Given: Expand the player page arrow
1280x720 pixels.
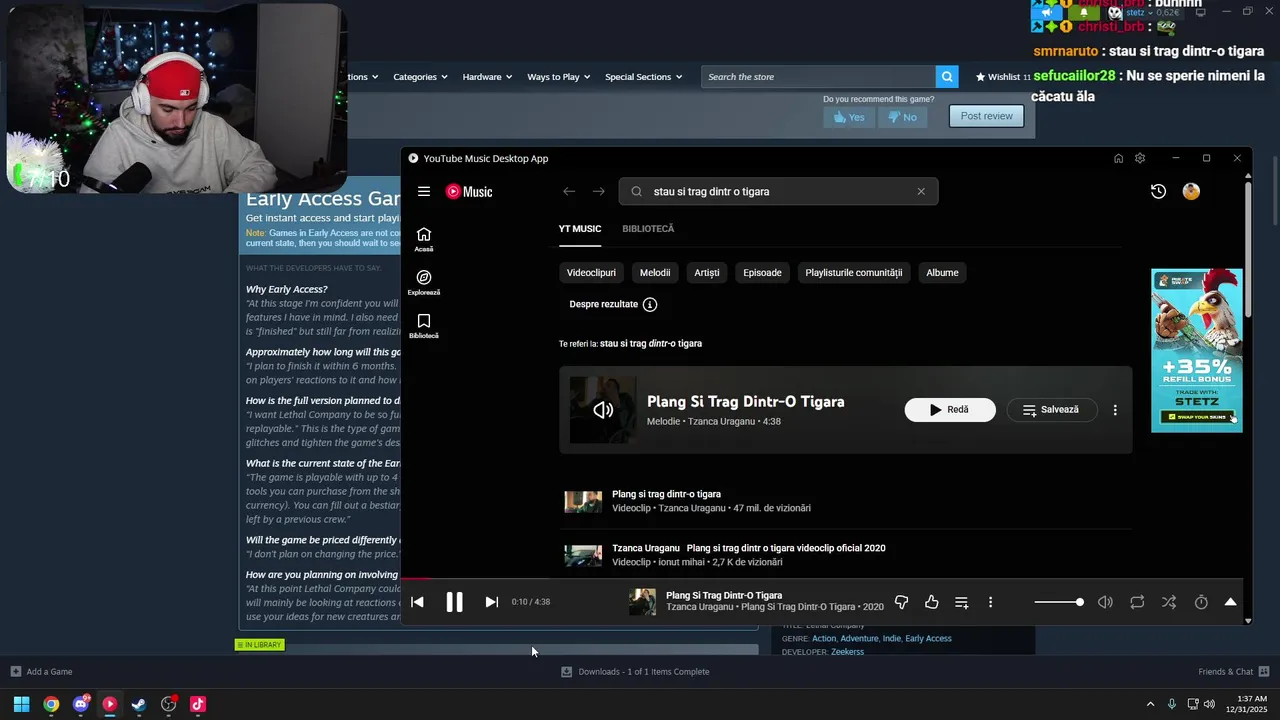Looking at the screenshot, I should [x=1231, y=602].
